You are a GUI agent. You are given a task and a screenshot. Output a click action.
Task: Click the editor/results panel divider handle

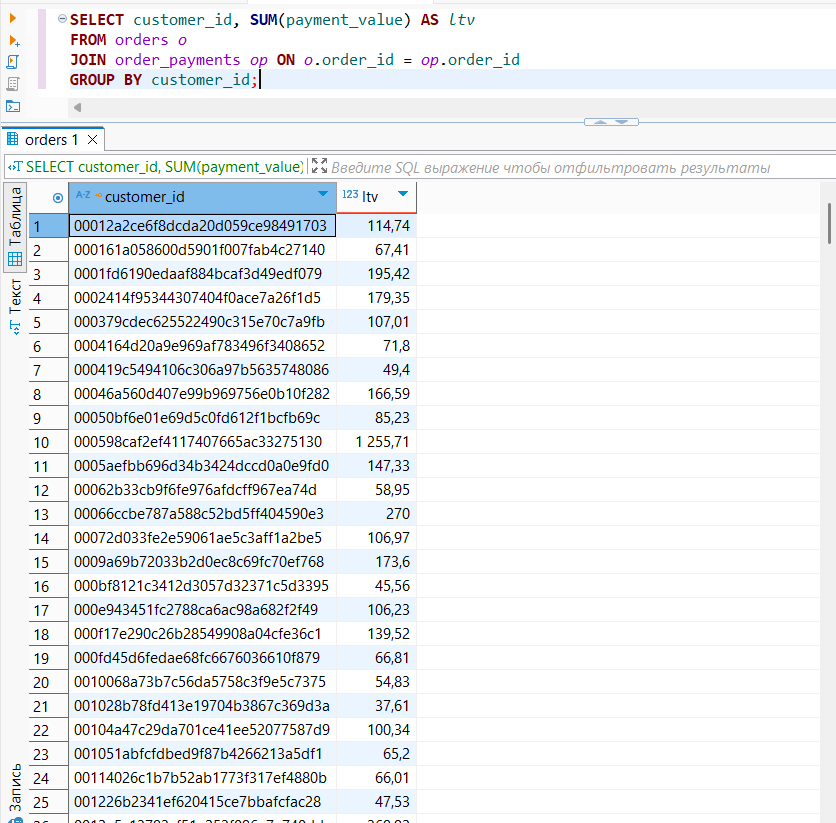click(610, 121)
